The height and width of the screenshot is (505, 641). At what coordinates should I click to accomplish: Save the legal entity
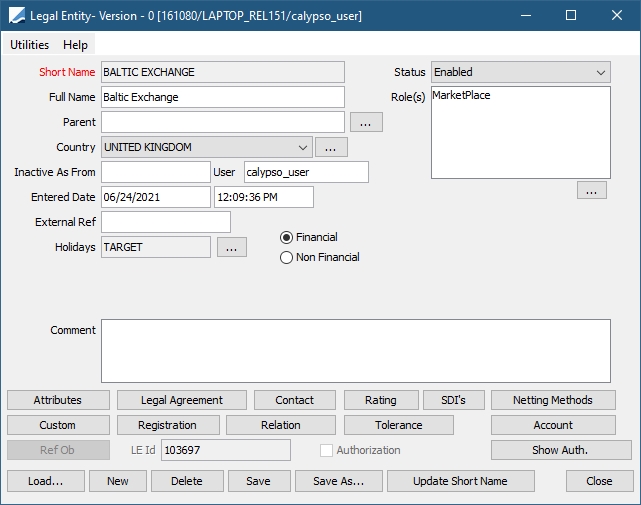[x=259, y=481]
